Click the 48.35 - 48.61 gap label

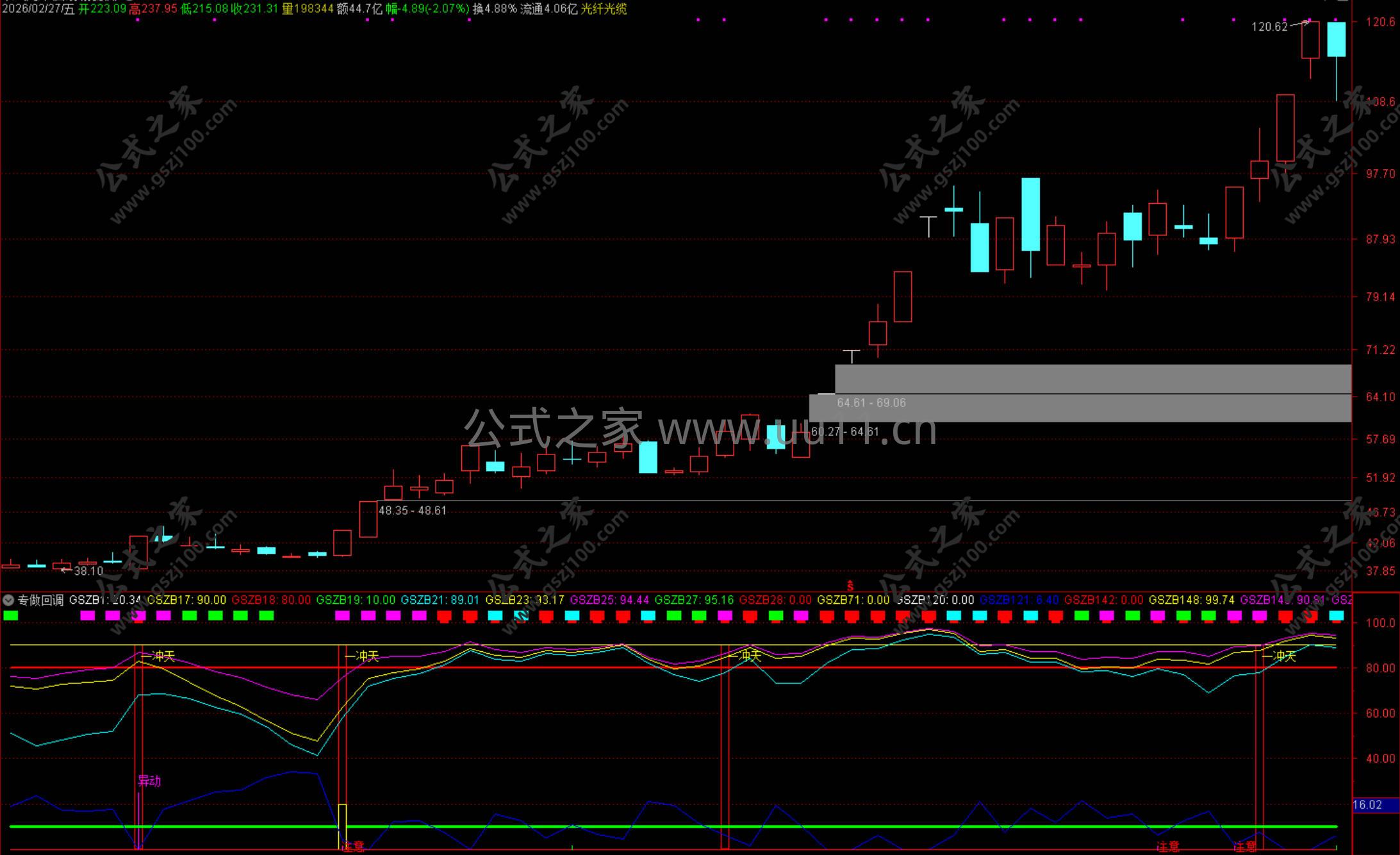click(413, 510)
